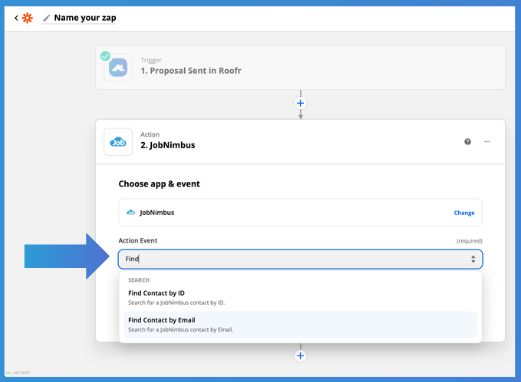Viewport: 521px width, 382px height.
Task: Open the three-dot menu for JobNimbus step
Action: point(487,142)
